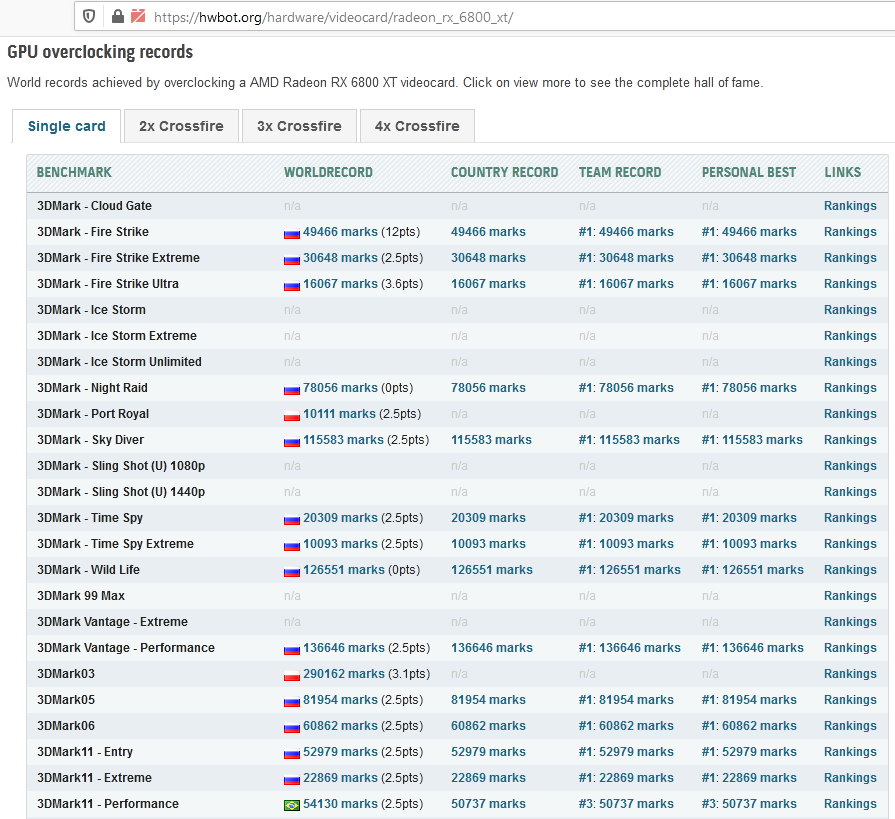895x819 pixels.
Task: Open 30648 marks world record link
Action: 340,258
